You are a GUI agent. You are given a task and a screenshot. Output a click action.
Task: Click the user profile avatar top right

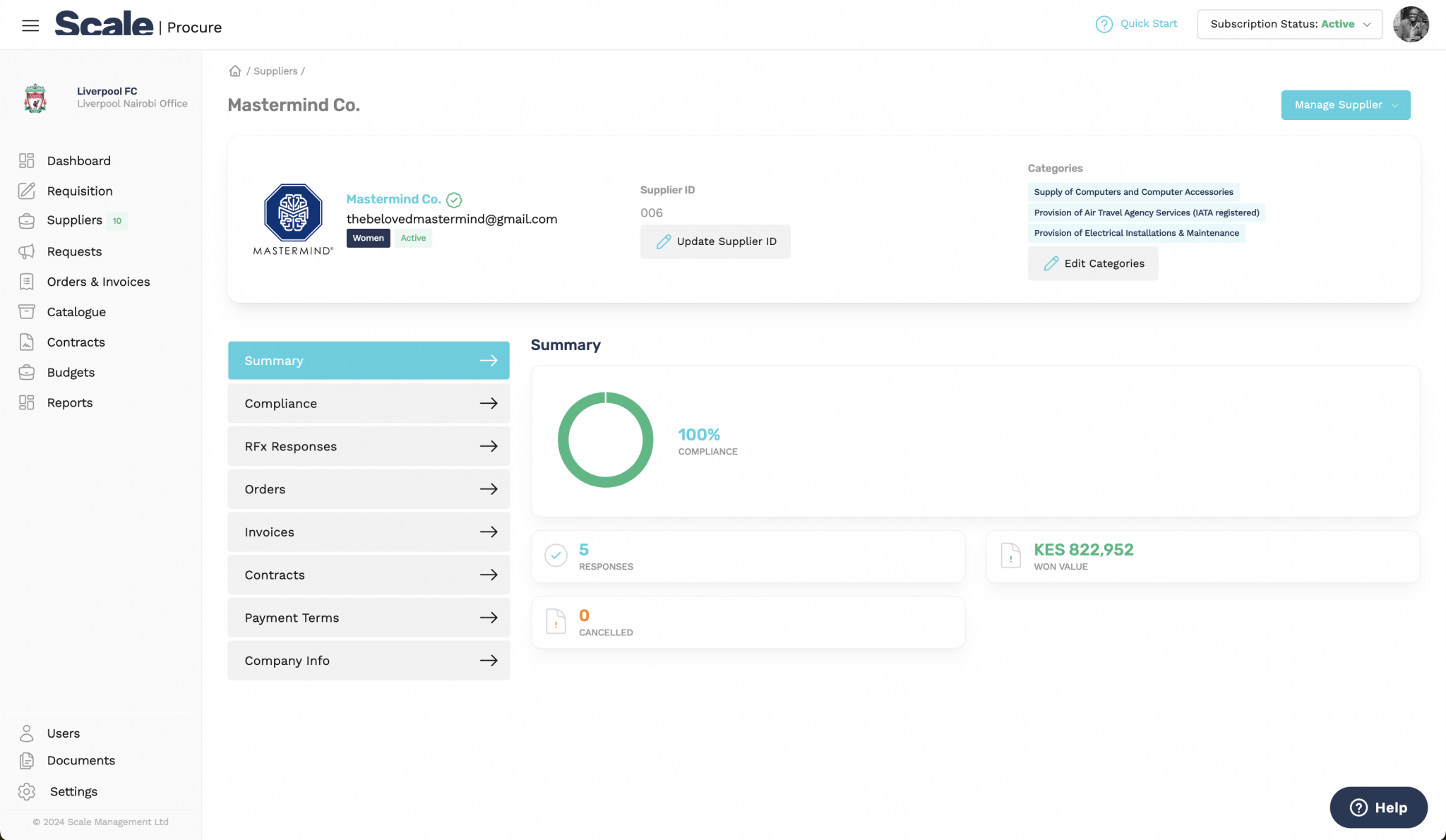tap(1411, 24)
